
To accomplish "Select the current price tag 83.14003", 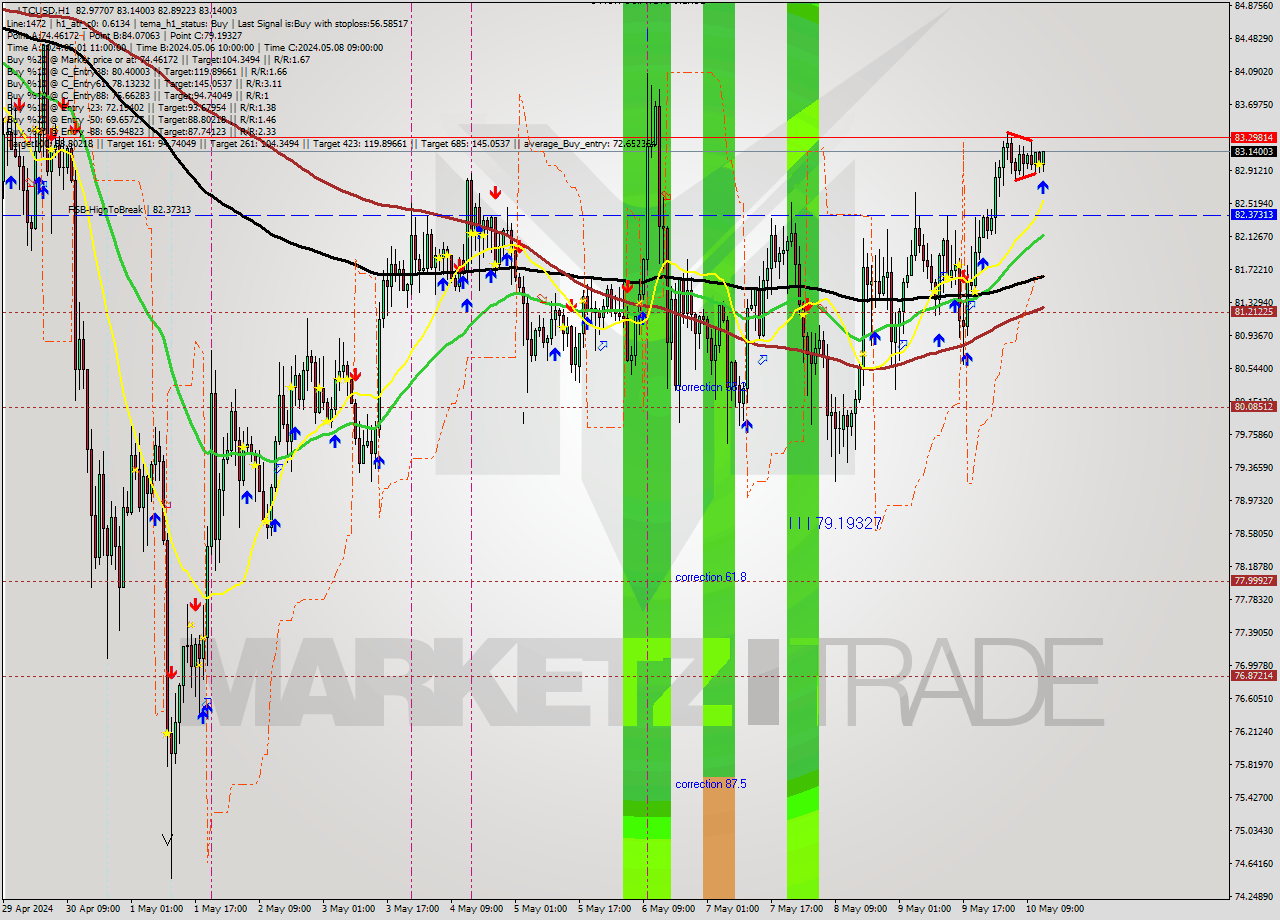I will [x=1253, y=151].
